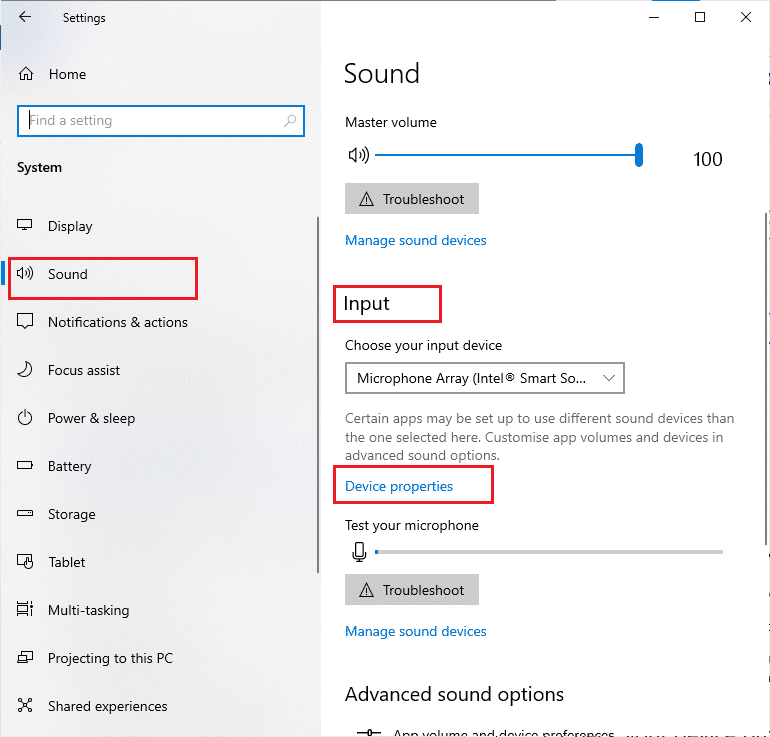This screenshot has width=770, height=737.
Task: Open the Home settings page
Action: coord(67,74)
